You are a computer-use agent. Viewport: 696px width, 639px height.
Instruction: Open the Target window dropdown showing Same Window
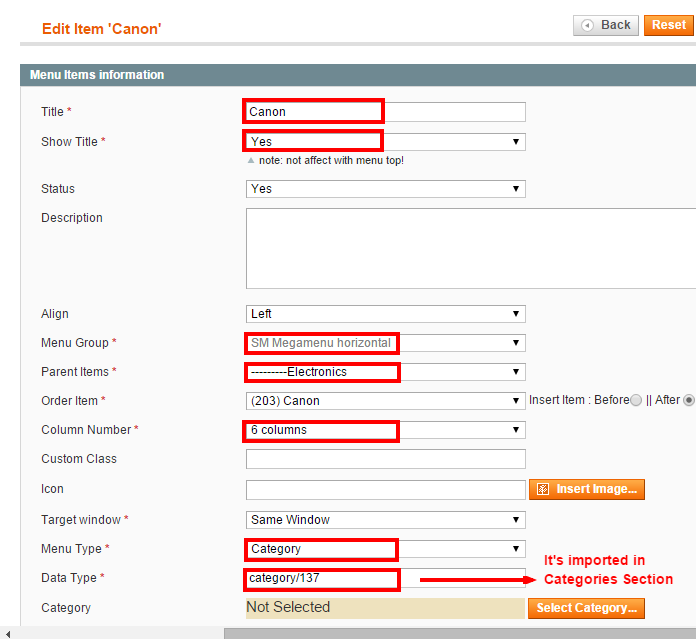click(x=386, y=520)
